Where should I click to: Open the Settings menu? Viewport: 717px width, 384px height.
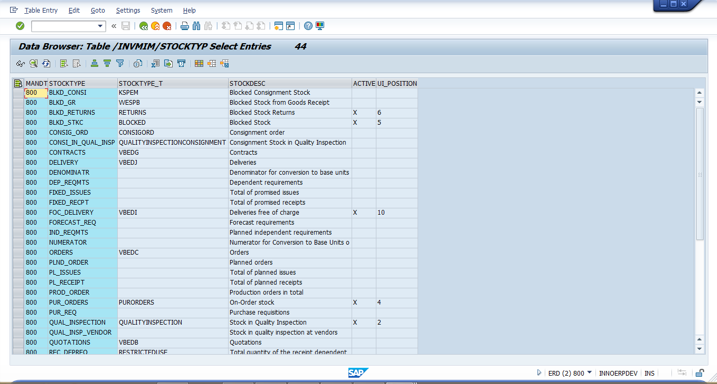[x=128, y=11]
